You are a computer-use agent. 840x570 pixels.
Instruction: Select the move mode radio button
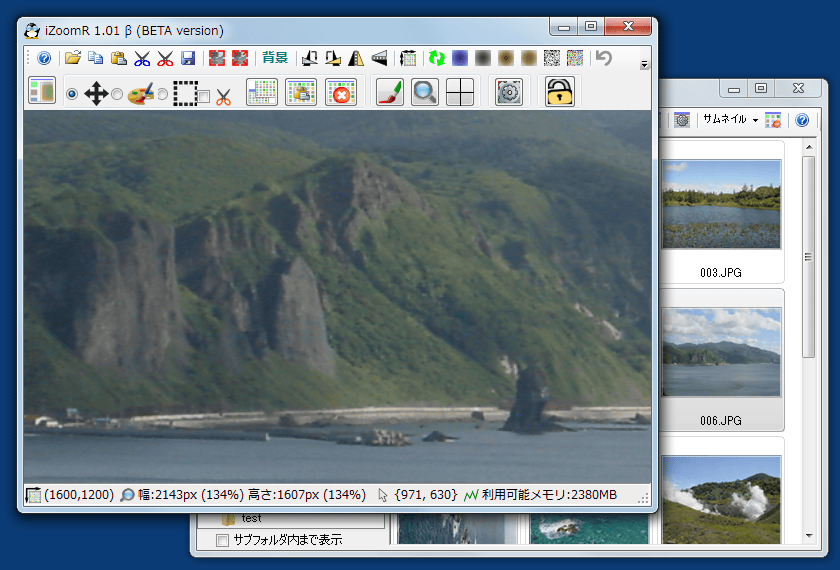(x=72, y=94)
